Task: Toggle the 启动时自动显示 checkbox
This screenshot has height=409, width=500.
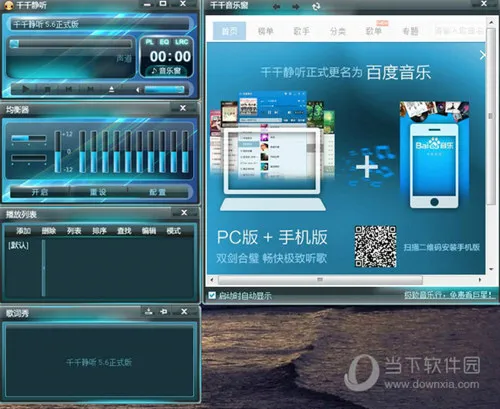Action: 212,295
